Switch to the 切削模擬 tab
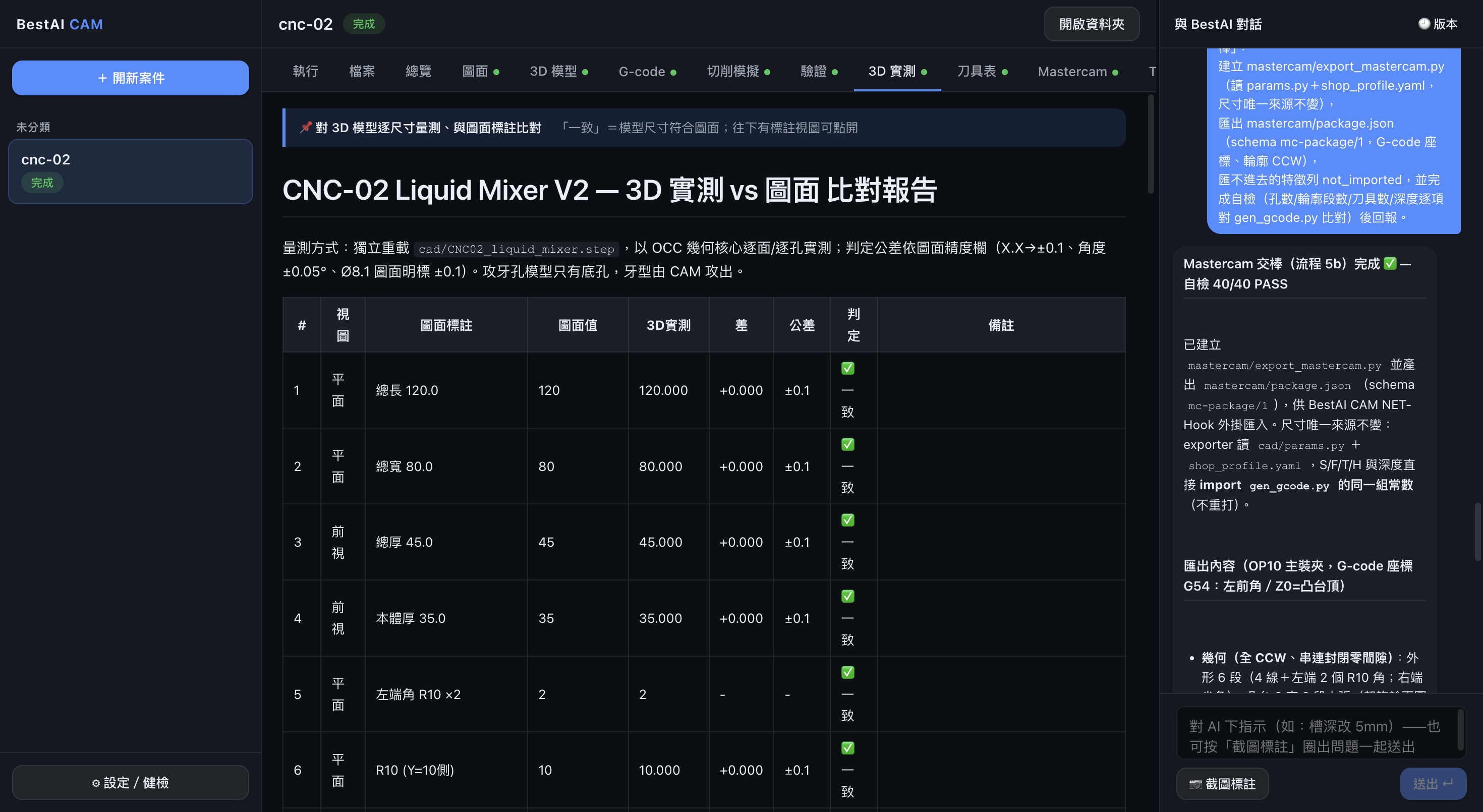Screen dimensions: 1483x812 pyautogui.click(x=738, y=71)
